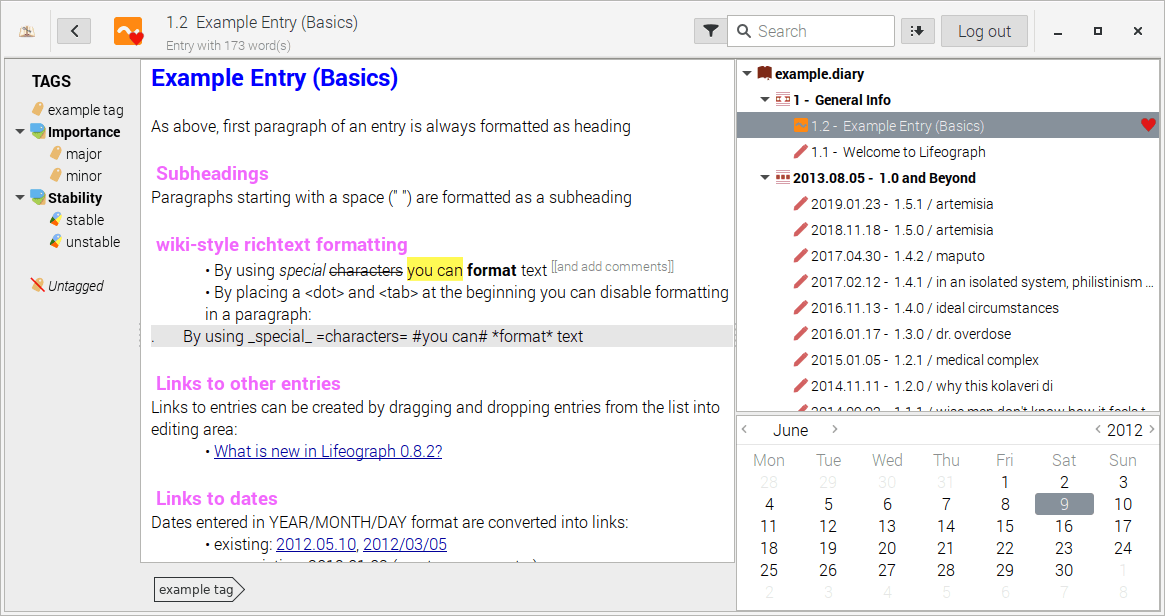Click the 1.0 and Beyond chapter icon
The width and height of the screenshot is (1165, 616).
click(782, 178)
